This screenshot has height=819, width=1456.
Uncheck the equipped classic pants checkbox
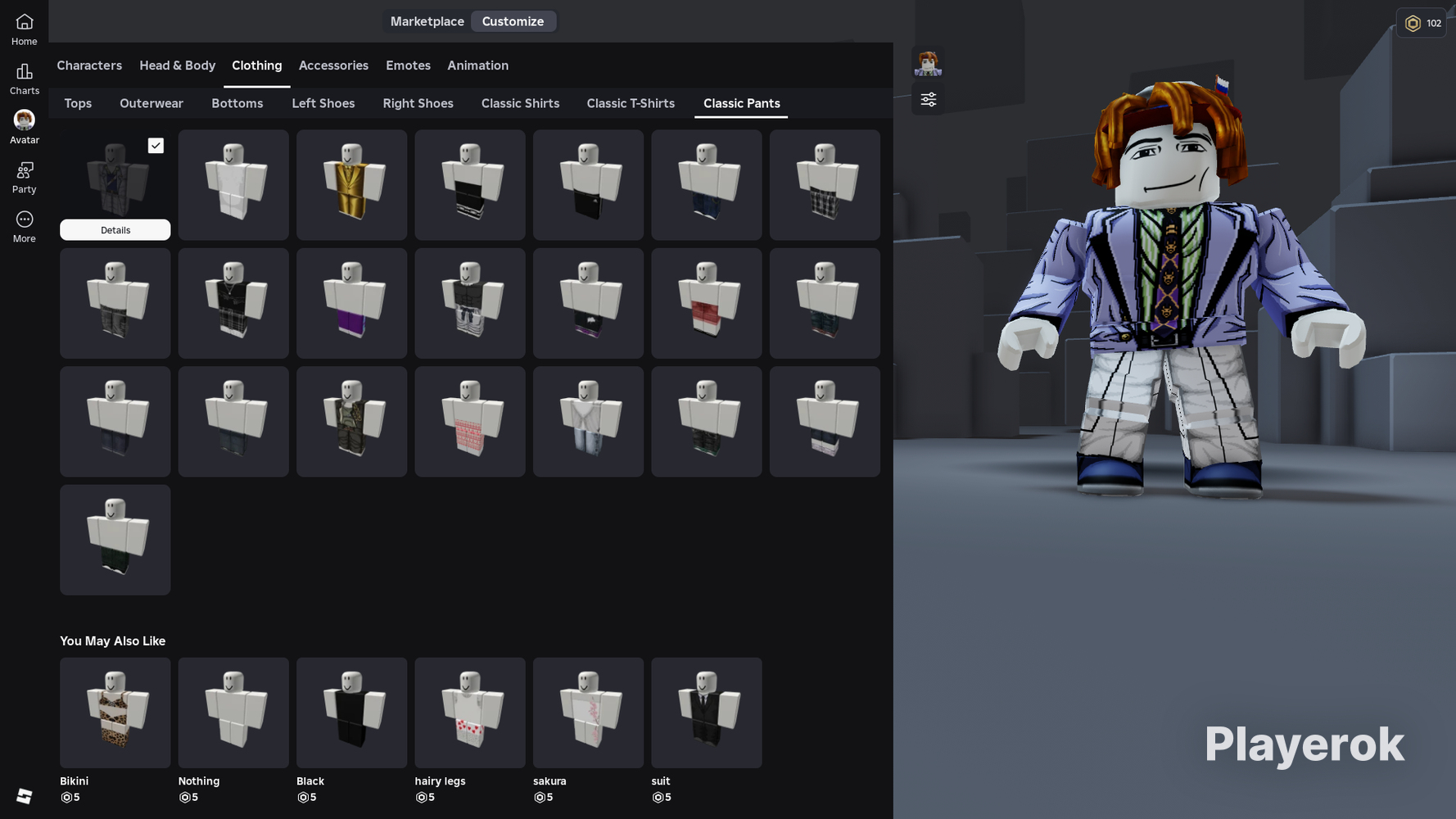point(156,146)
